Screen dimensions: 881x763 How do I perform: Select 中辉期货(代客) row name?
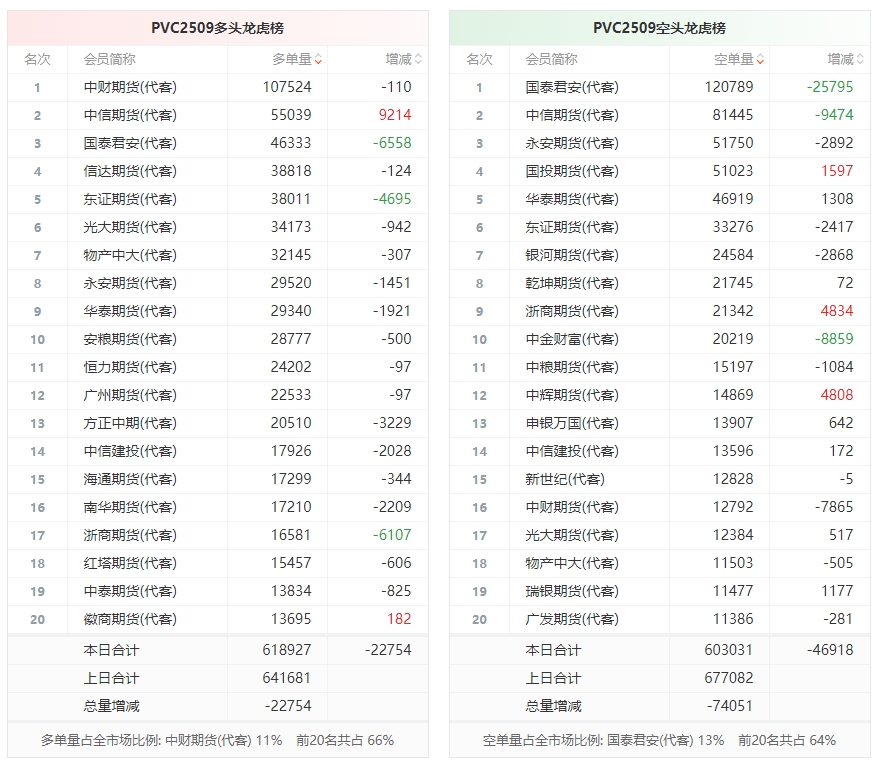point(572,395)
